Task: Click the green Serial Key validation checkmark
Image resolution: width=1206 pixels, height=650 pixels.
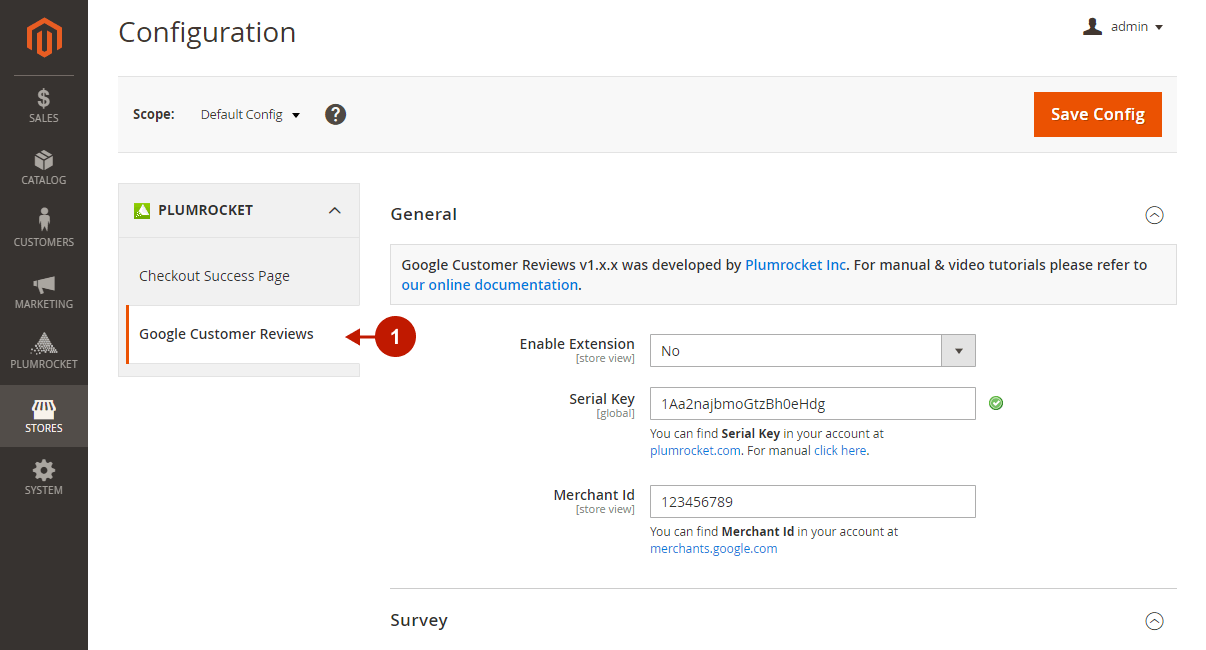Action: [x=996, y=403]
